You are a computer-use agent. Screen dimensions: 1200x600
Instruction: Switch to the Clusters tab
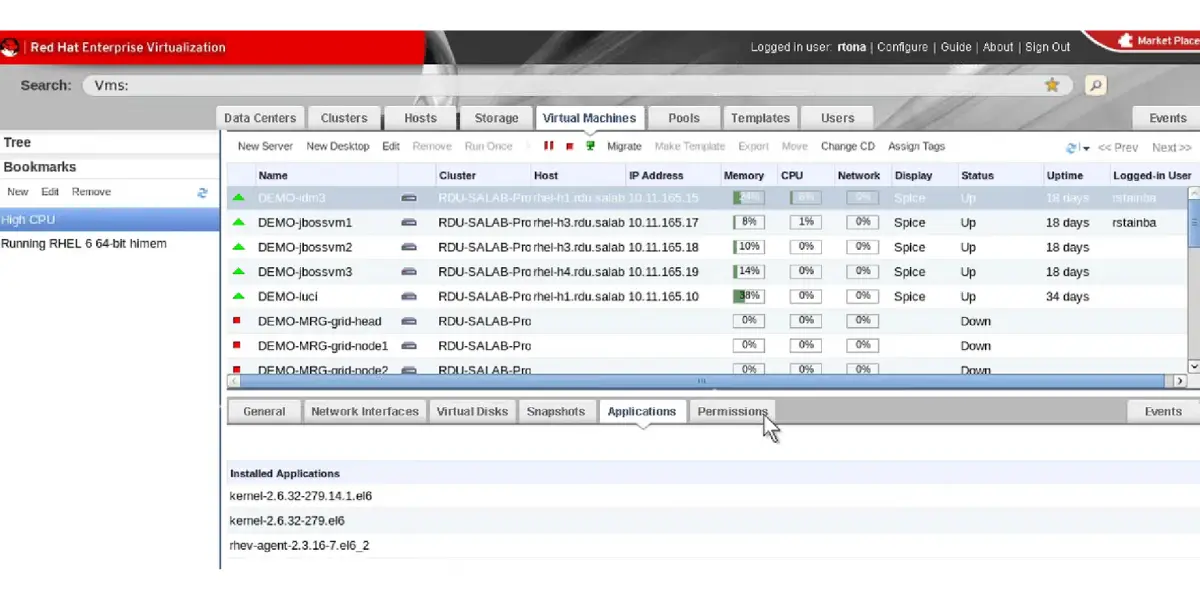[x=344, y=118]
